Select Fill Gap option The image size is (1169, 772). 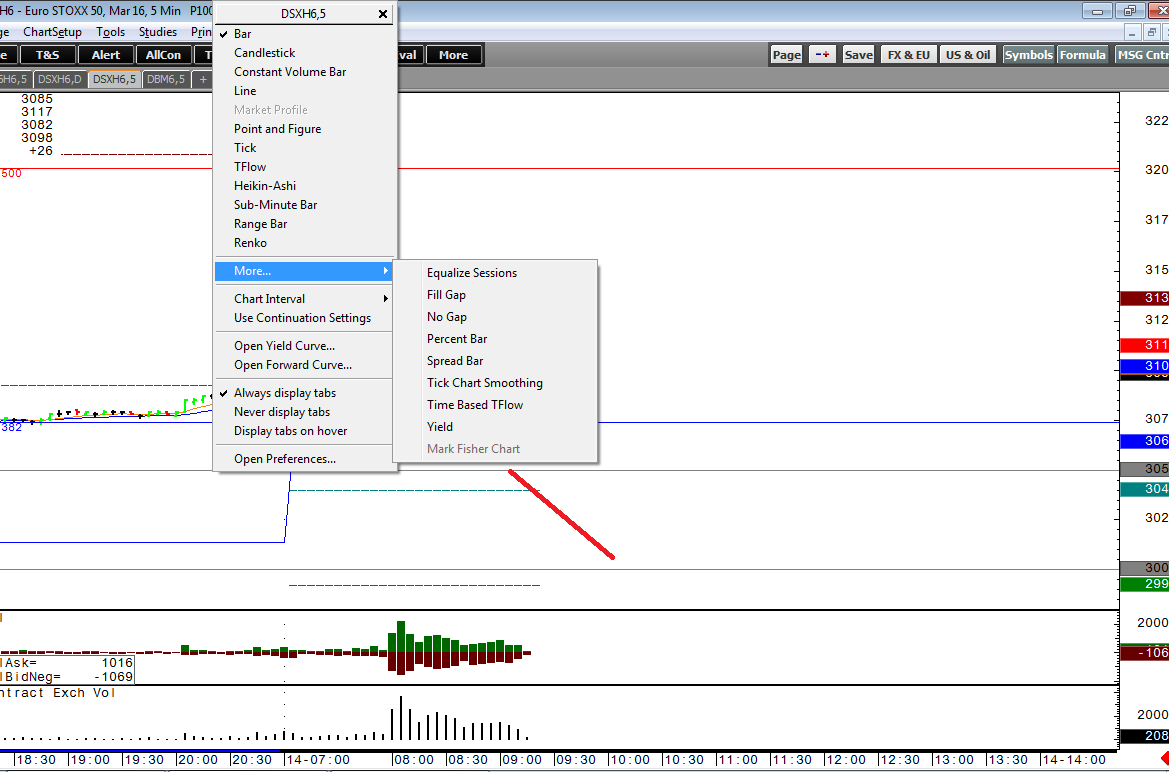coord(447,295)
